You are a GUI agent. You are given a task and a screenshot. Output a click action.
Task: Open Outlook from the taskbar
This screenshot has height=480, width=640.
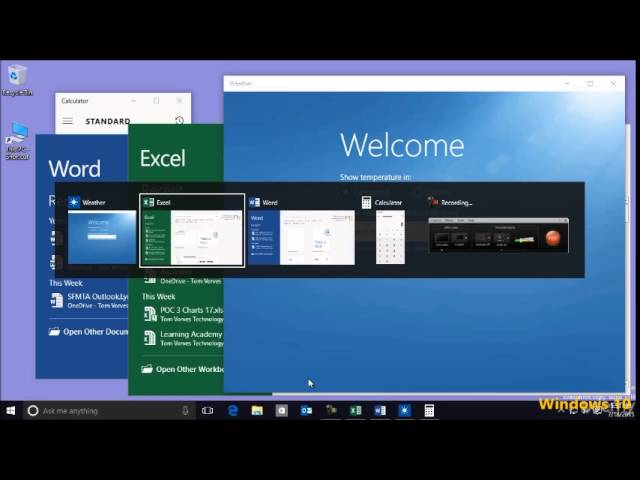tap(306, 411)
